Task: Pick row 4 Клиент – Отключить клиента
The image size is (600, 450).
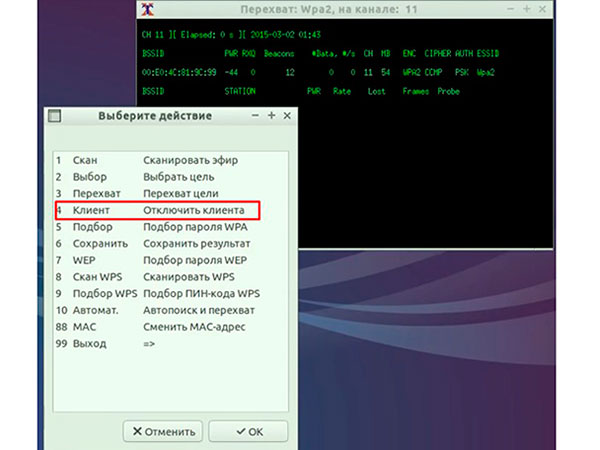Action: [171, 210]
